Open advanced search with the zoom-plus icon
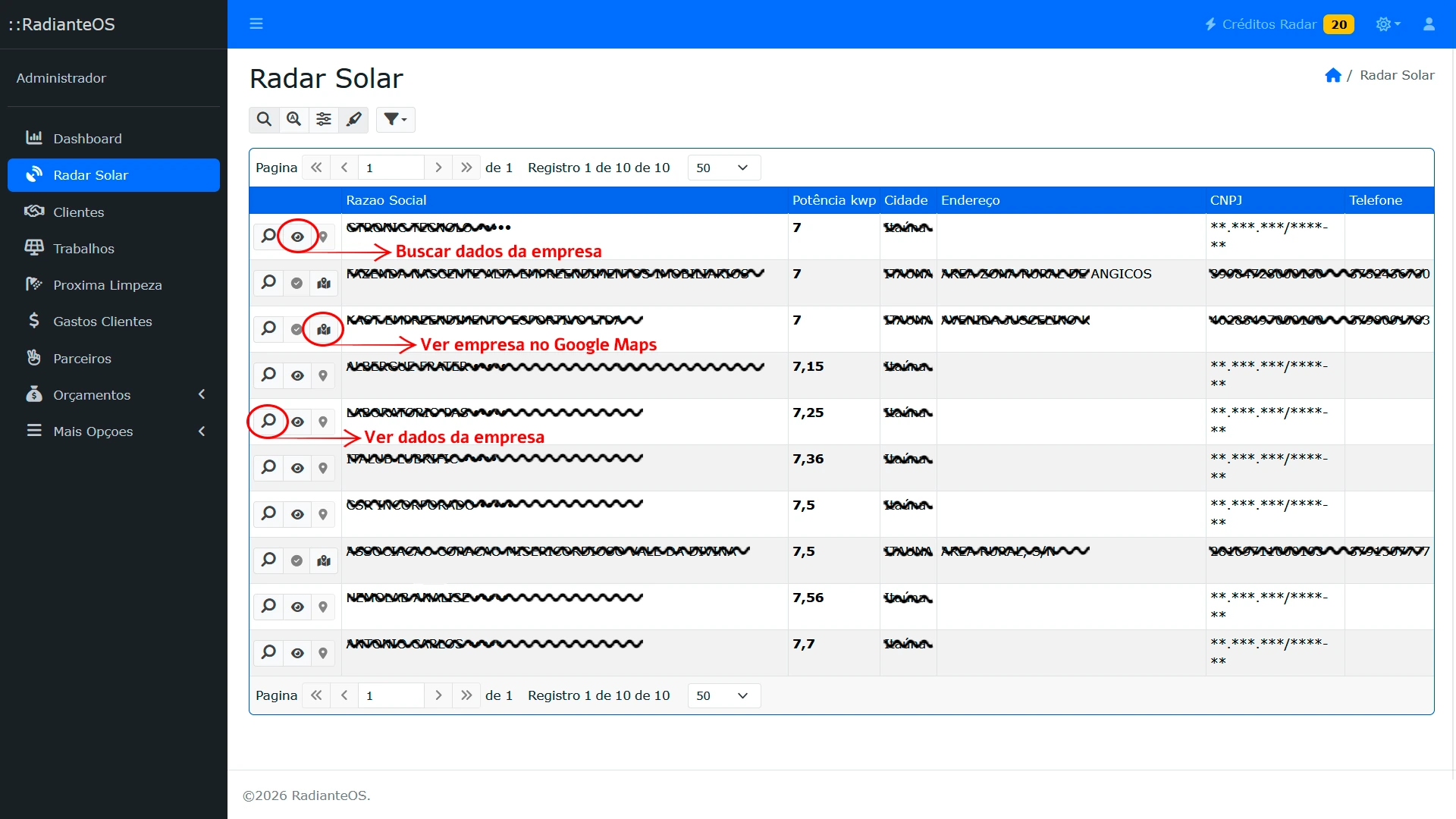Screen dimensions: 1456x819 click(x=294, y=119)
